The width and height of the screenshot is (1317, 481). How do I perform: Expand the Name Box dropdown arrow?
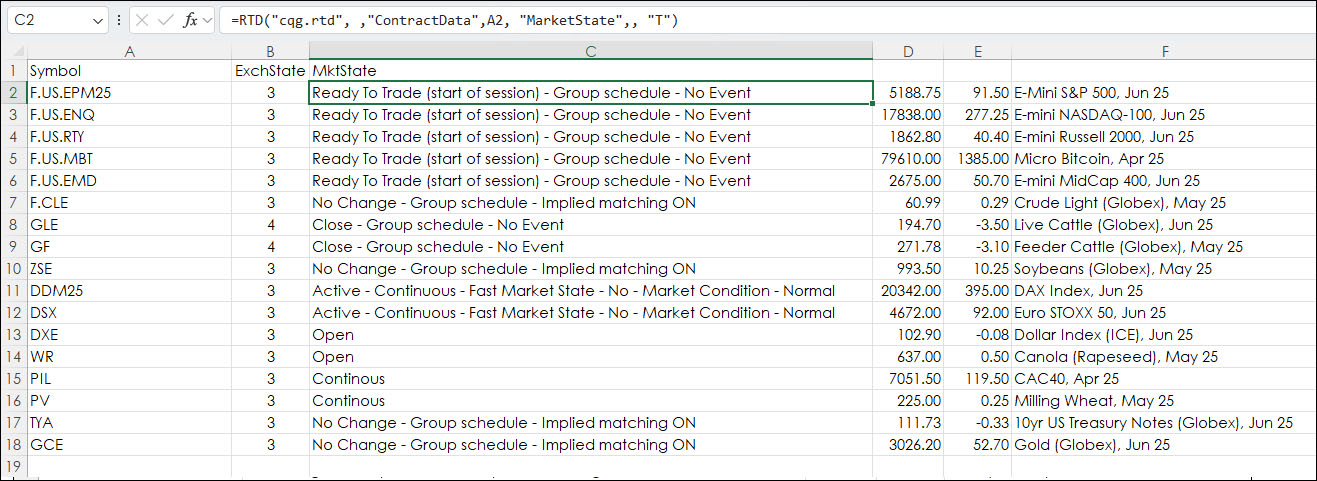pyautogui.click(x=97, y=20)
